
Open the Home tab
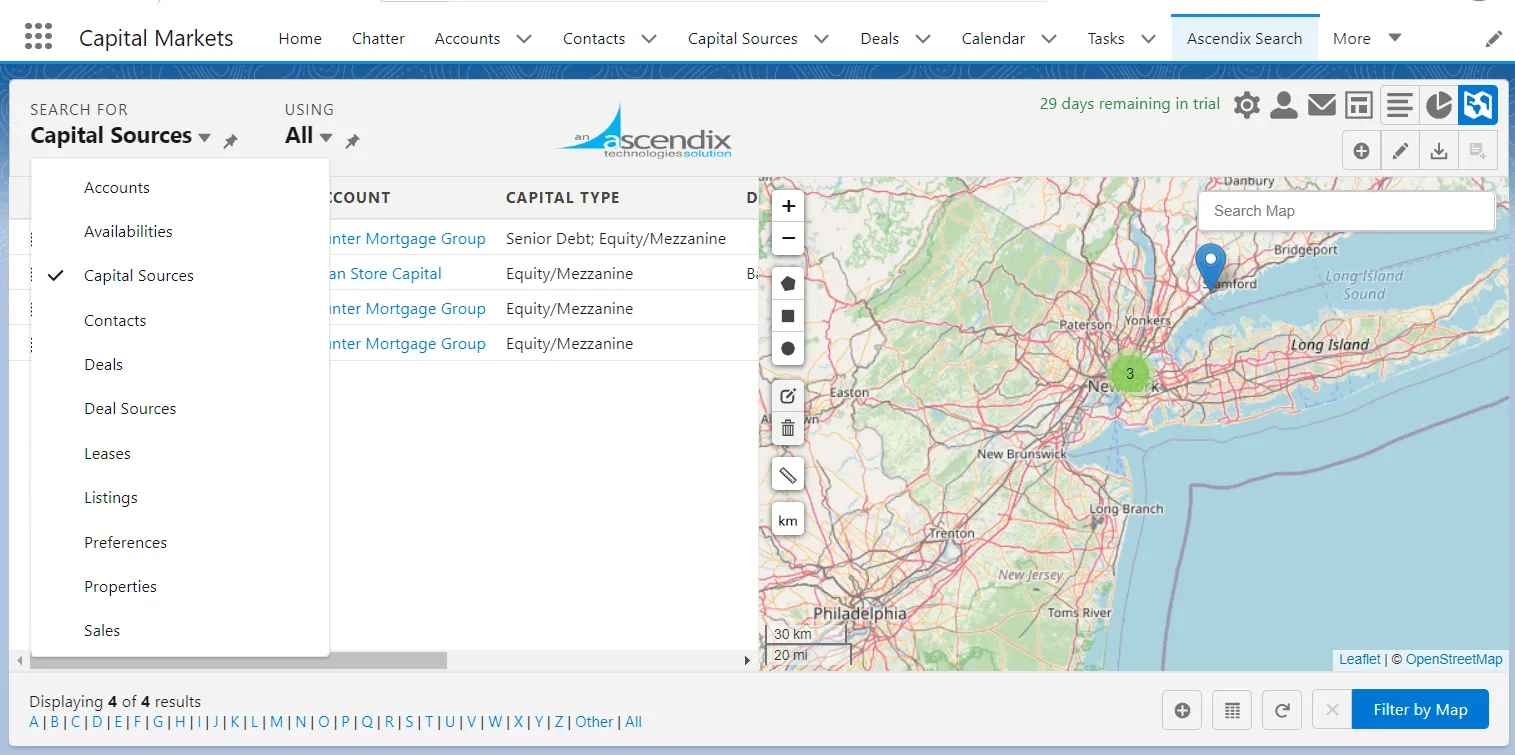300,39
